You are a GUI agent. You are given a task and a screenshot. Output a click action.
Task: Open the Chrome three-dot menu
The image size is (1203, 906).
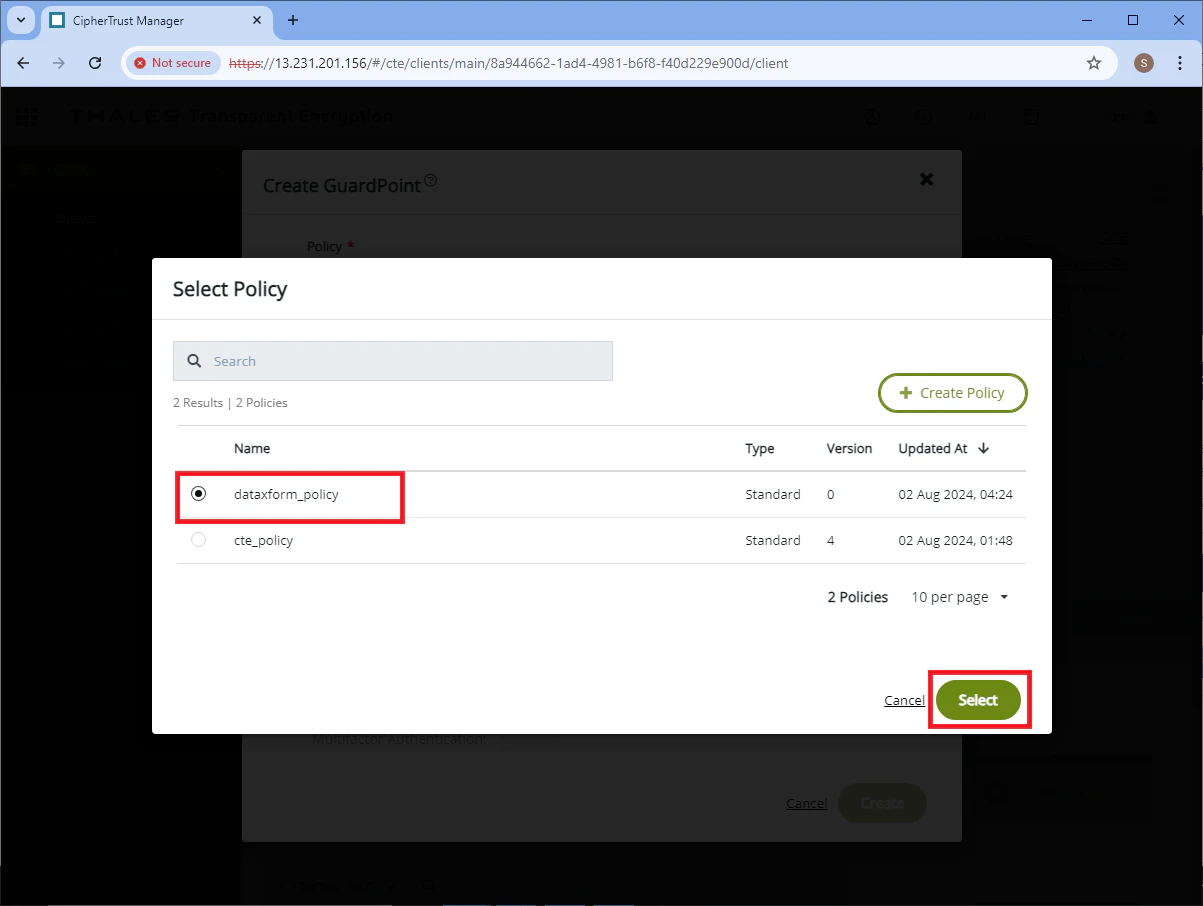coord(1180,63)
